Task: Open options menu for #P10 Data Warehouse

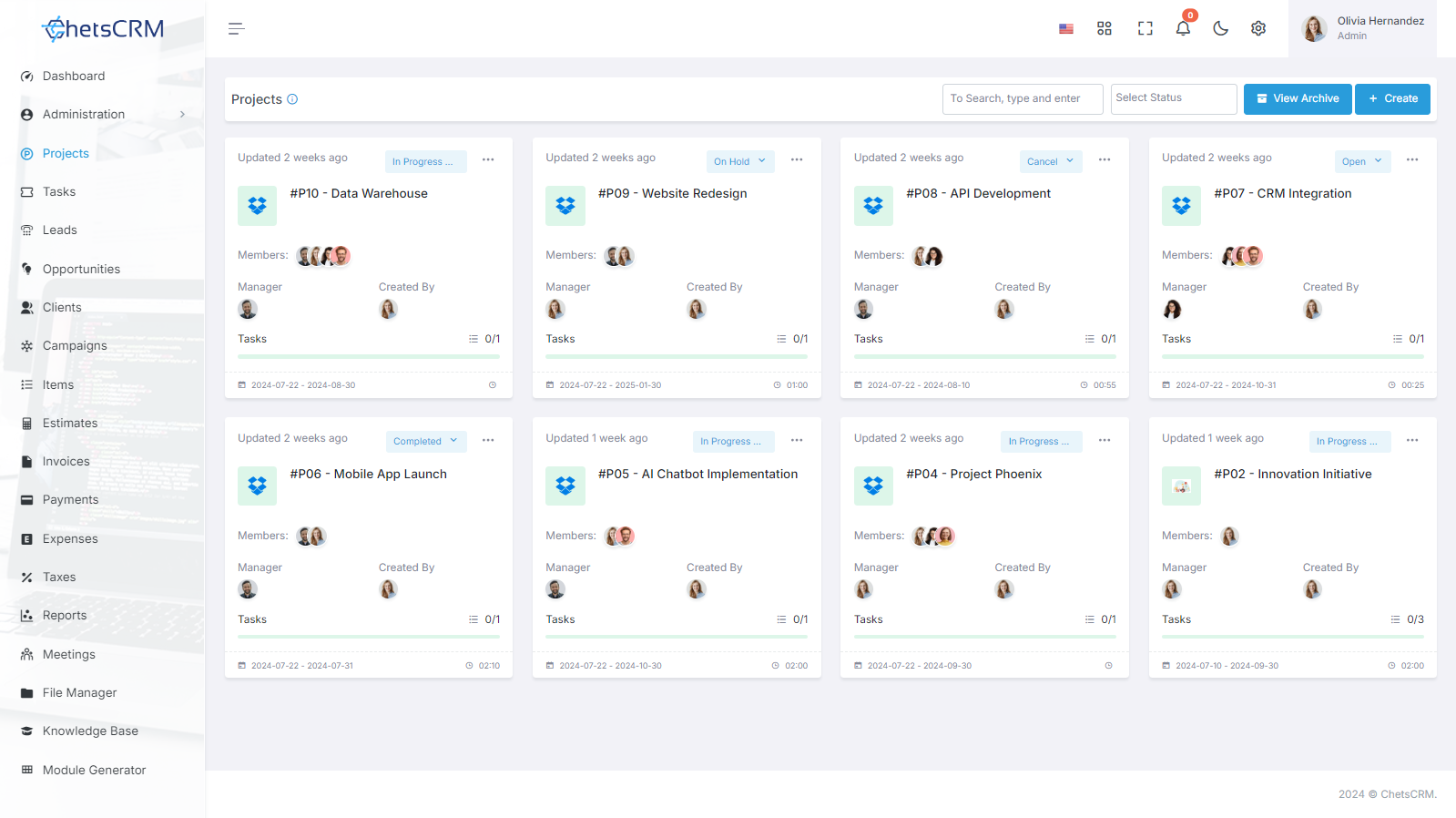Action: click(488, 159)
